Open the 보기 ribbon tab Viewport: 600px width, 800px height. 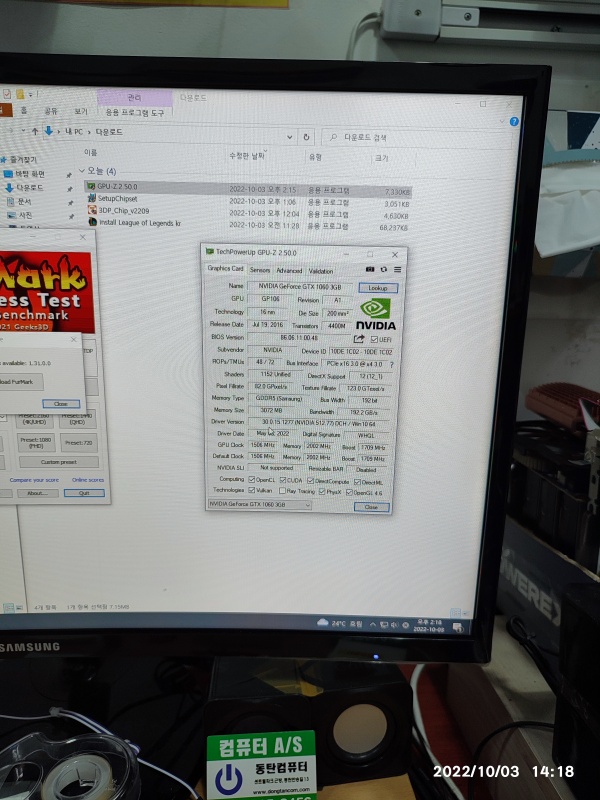(81, 111)
